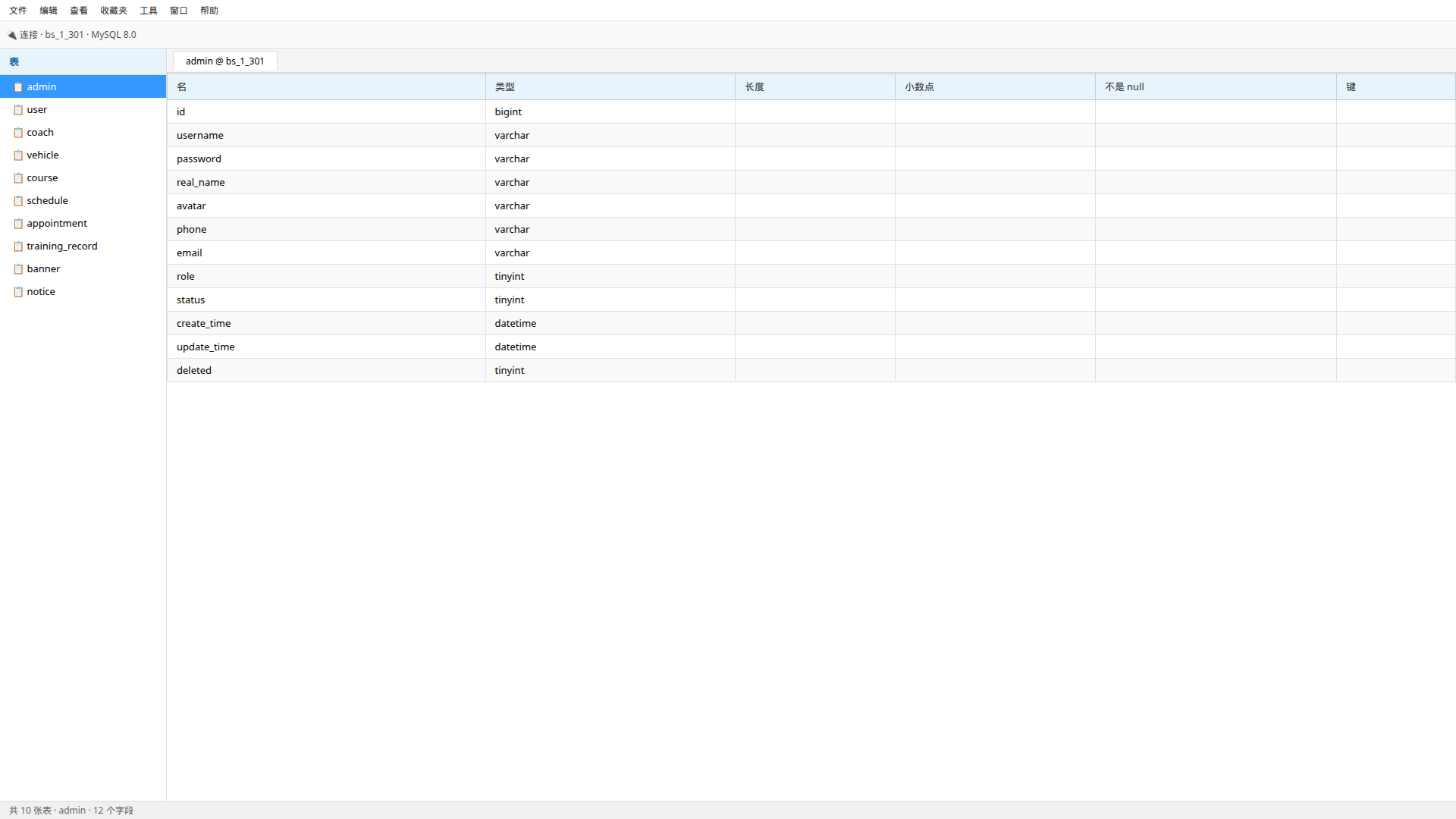Select the deleted field name cell

326,370
